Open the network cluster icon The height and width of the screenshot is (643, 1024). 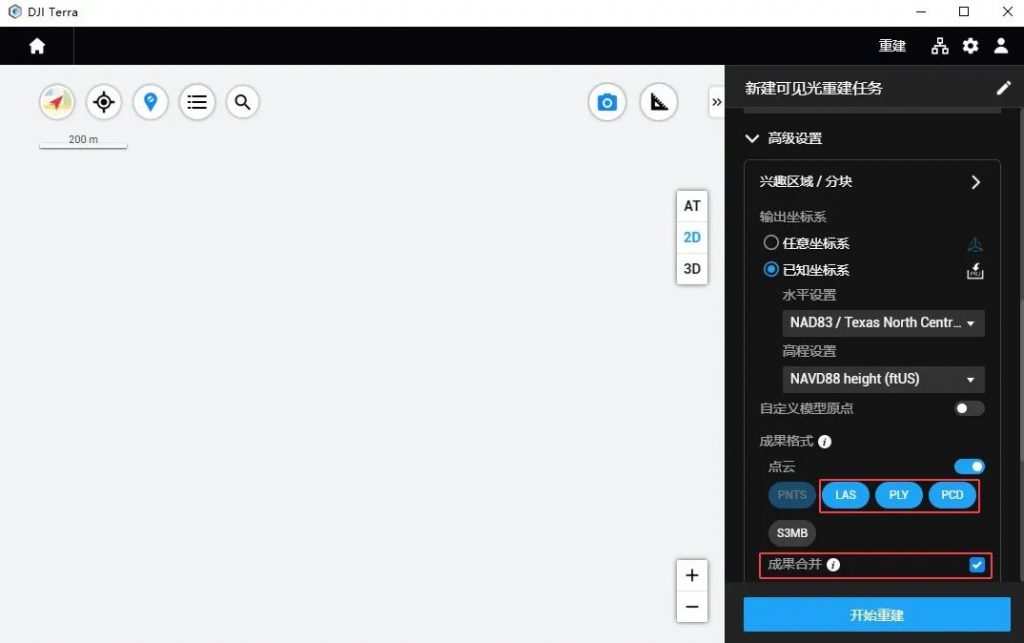[940, 46]
